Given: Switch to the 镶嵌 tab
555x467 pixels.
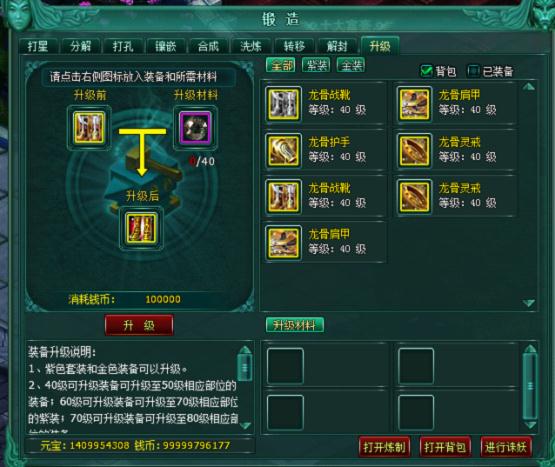Looking at the screenshot, I should 165,46.
